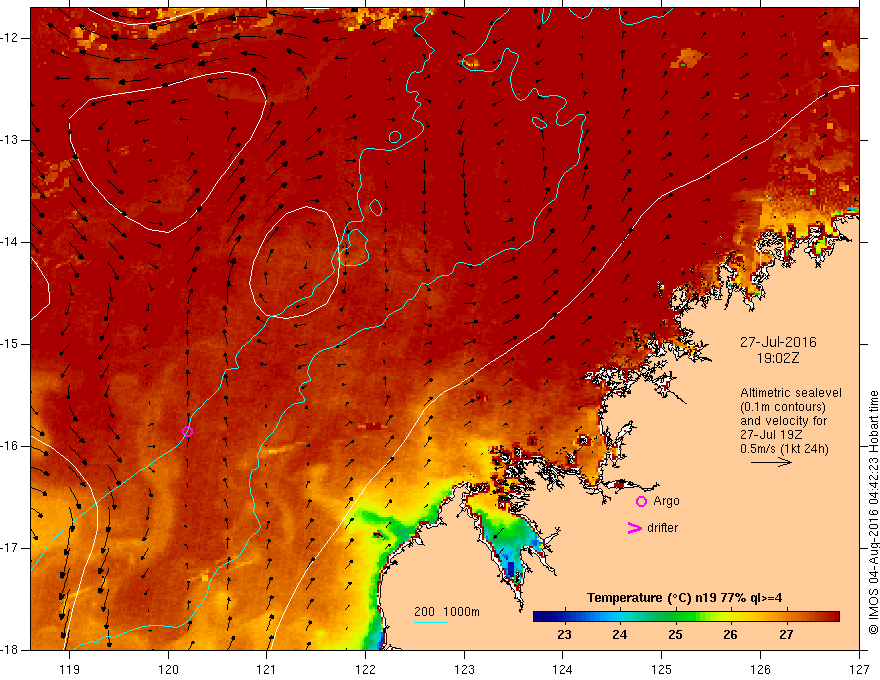The width and height of the screenshot is (880, 680).
Task: Click the 'drifter' legend label
Action: click(662, 528)
